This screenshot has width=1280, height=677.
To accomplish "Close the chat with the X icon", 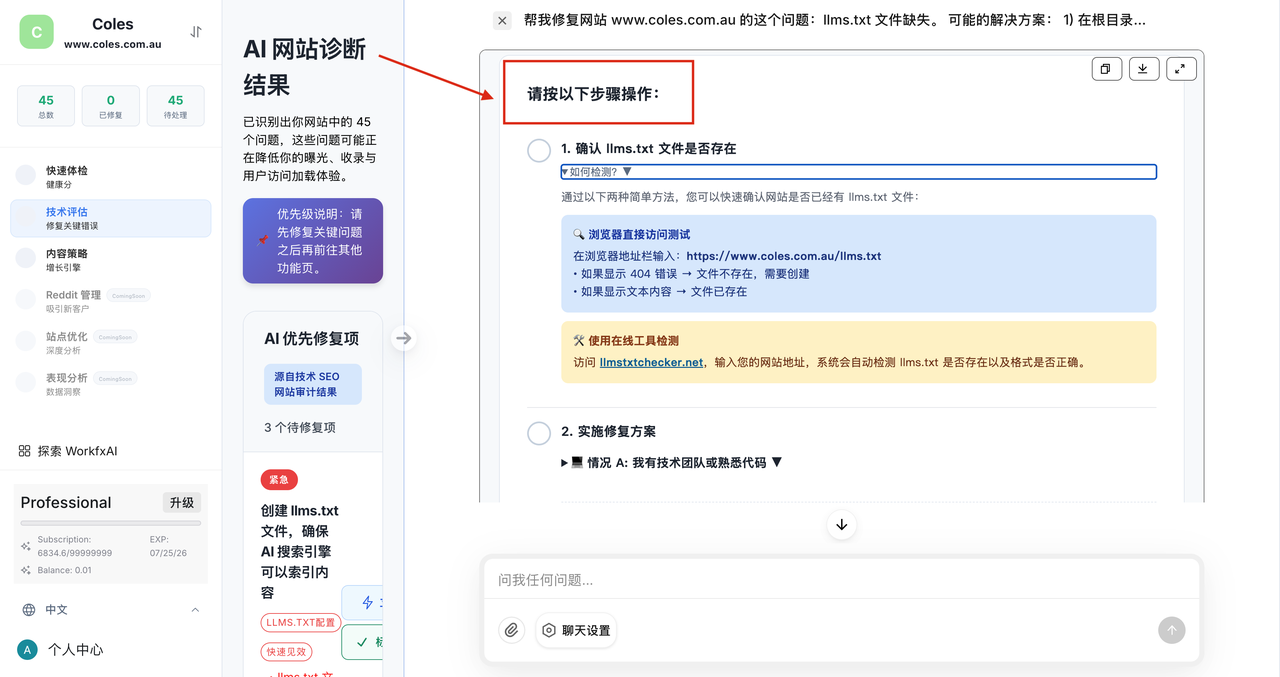I will point(502,20).
